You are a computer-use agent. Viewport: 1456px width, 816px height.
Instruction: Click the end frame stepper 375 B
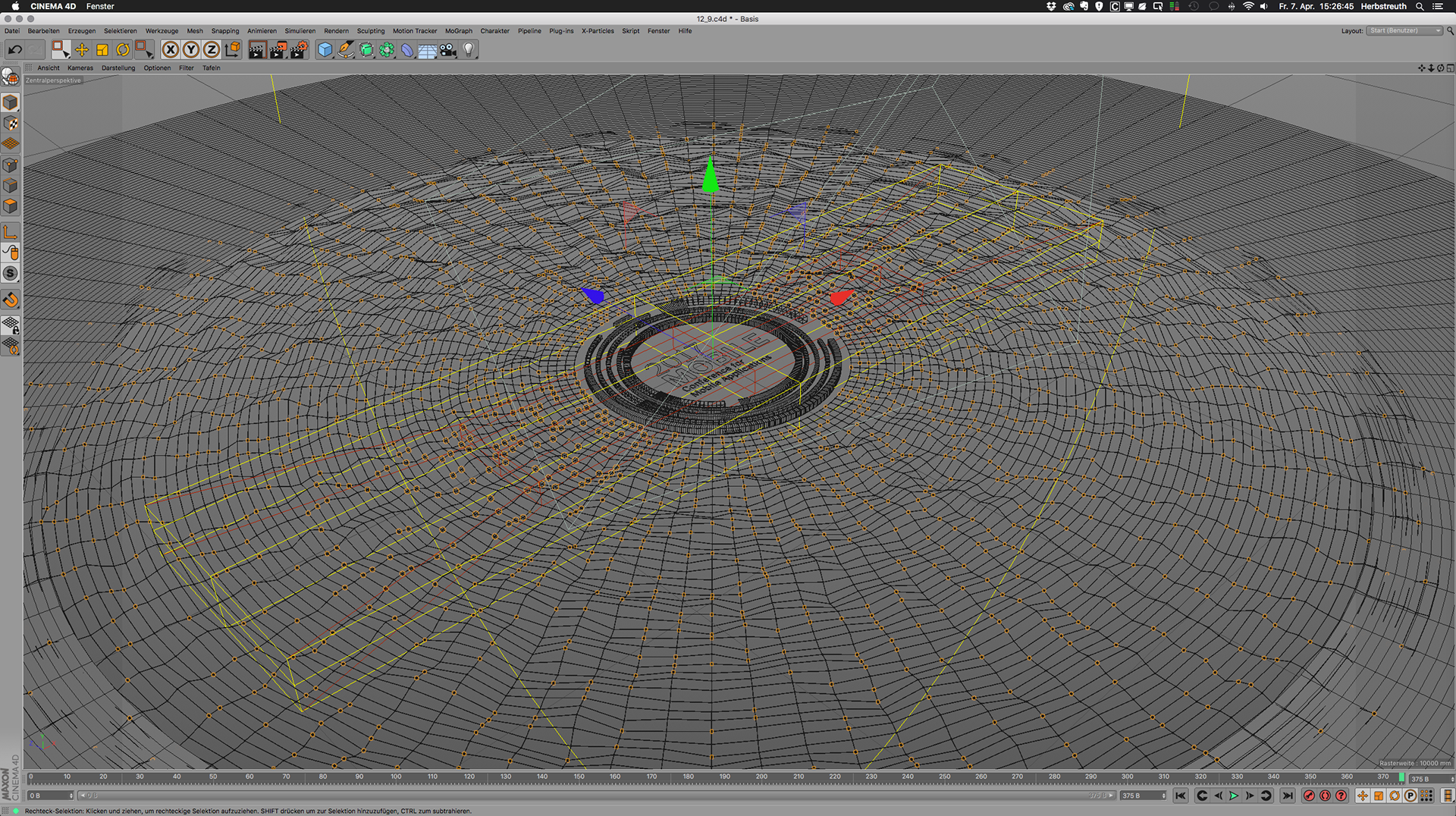(x=1144, y=796)
